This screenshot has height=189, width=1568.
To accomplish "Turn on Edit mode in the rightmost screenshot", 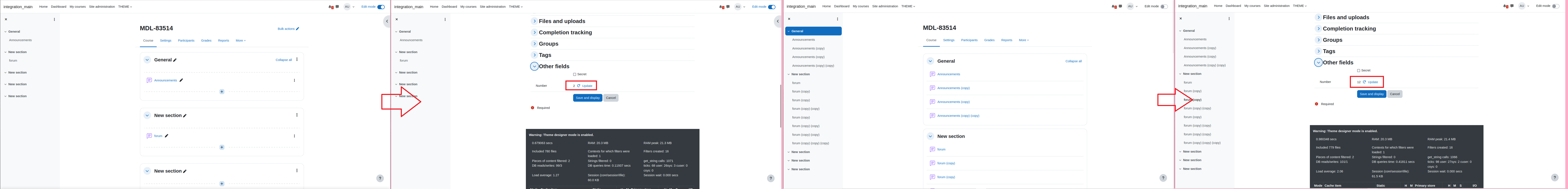I will click(1556, 6).
